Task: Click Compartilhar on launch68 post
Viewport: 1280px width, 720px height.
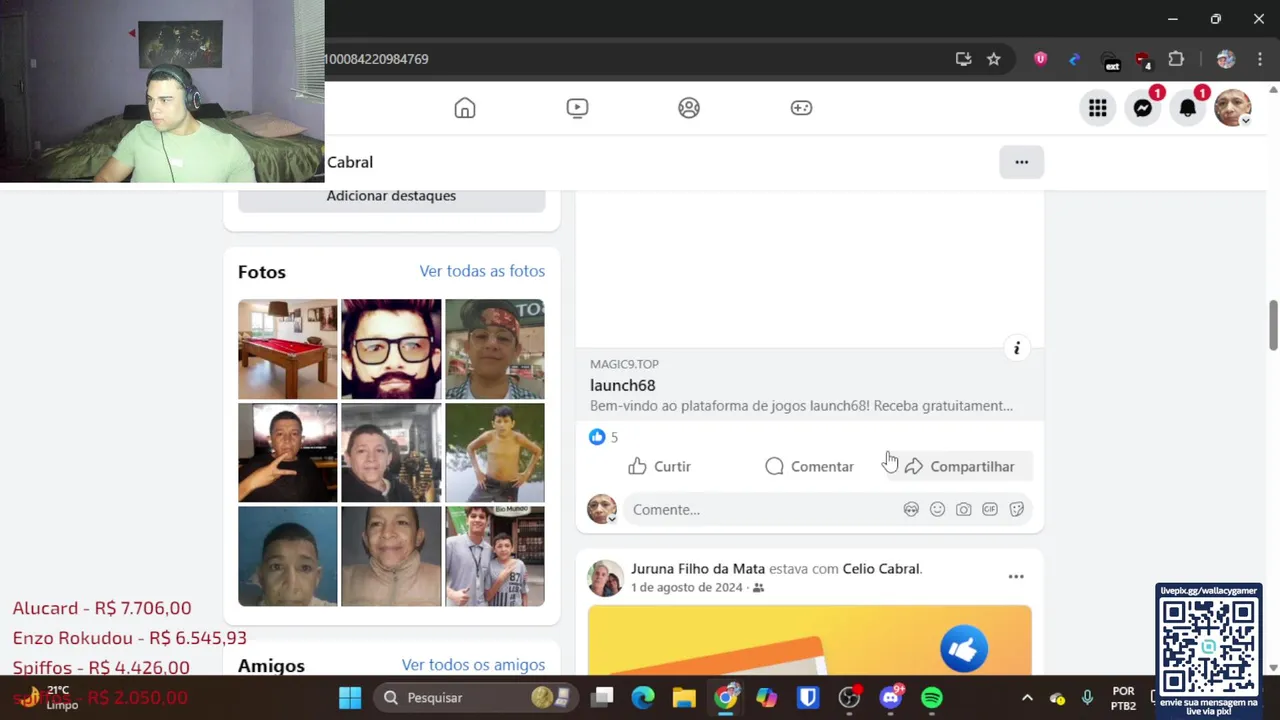Action: coord(959,466)
